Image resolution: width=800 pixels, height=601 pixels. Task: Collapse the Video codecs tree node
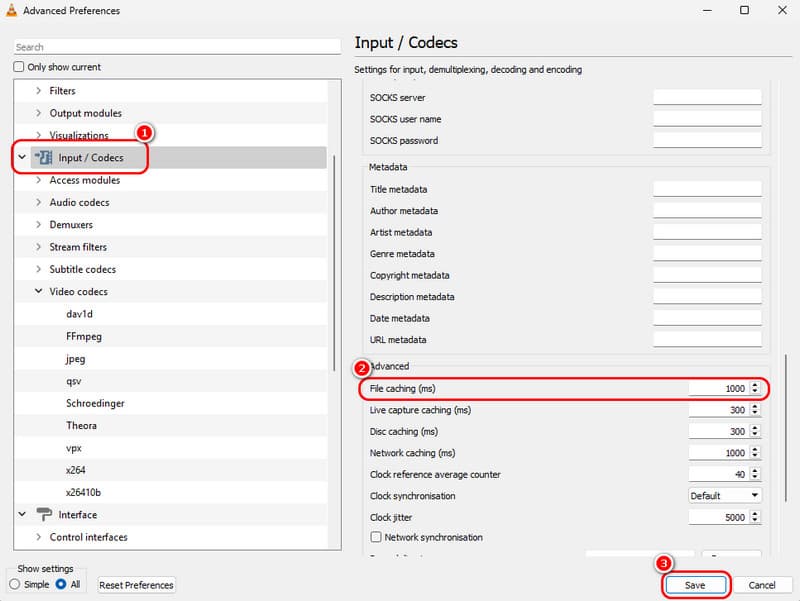(38, 292)
